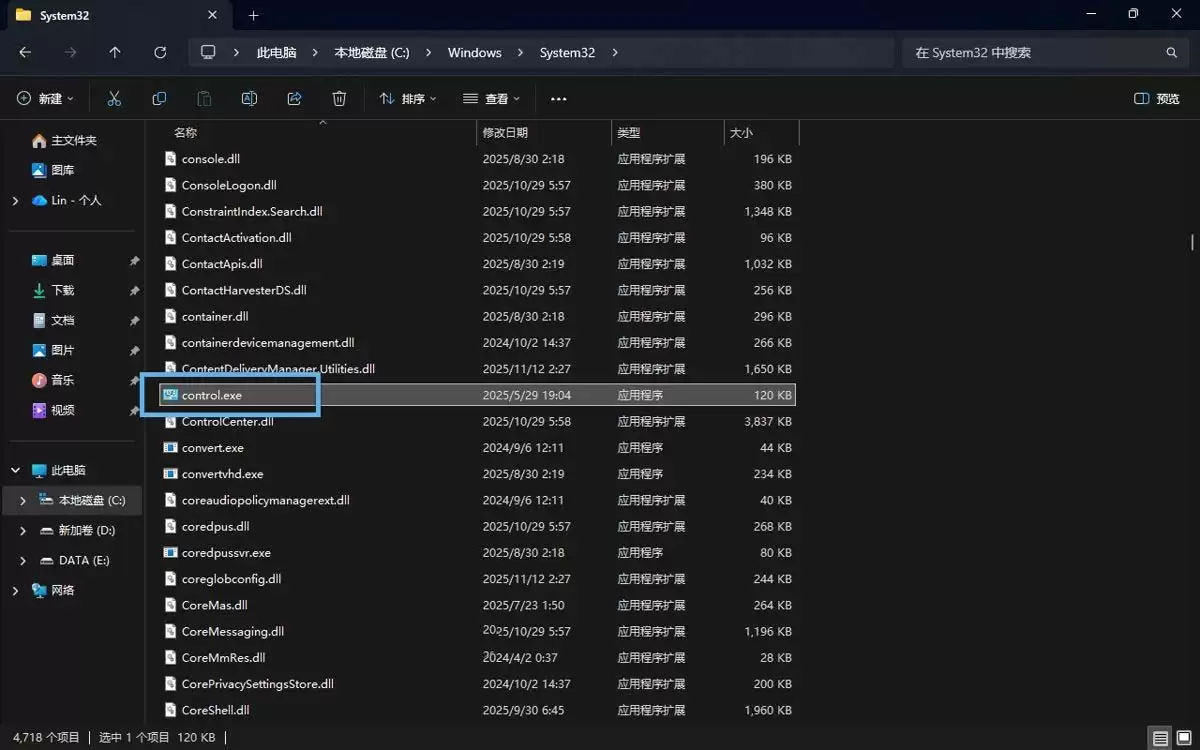Click the Delete (trash) toolbar icon
Image resolution: width=1200 pixels, height=750 pixels.
click(339, 98)
